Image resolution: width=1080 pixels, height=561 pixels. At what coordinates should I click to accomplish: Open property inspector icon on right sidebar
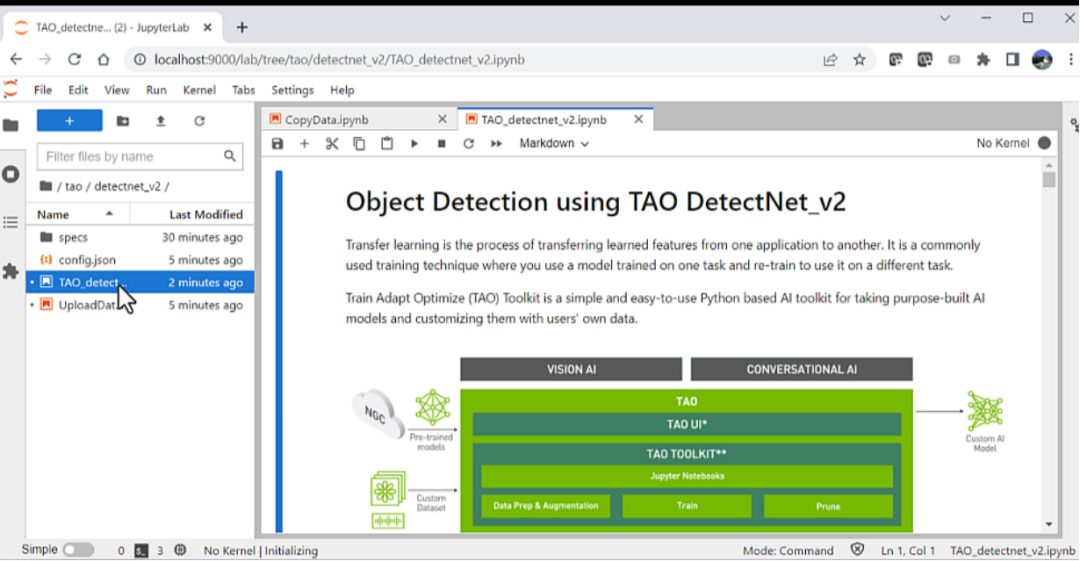click(x=1074, y=125)
